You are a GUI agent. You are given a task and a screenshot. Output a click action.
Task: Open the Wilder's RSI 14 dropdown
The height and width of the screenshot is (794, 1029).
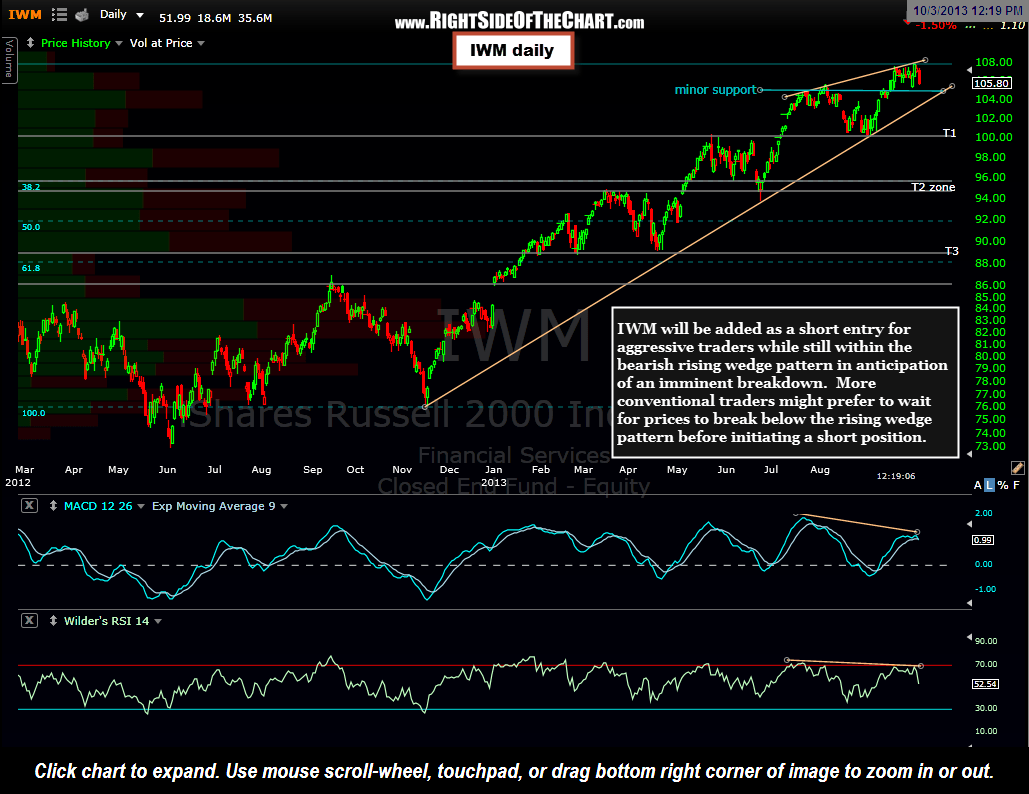pyautogui.click(x=158, y=621)
